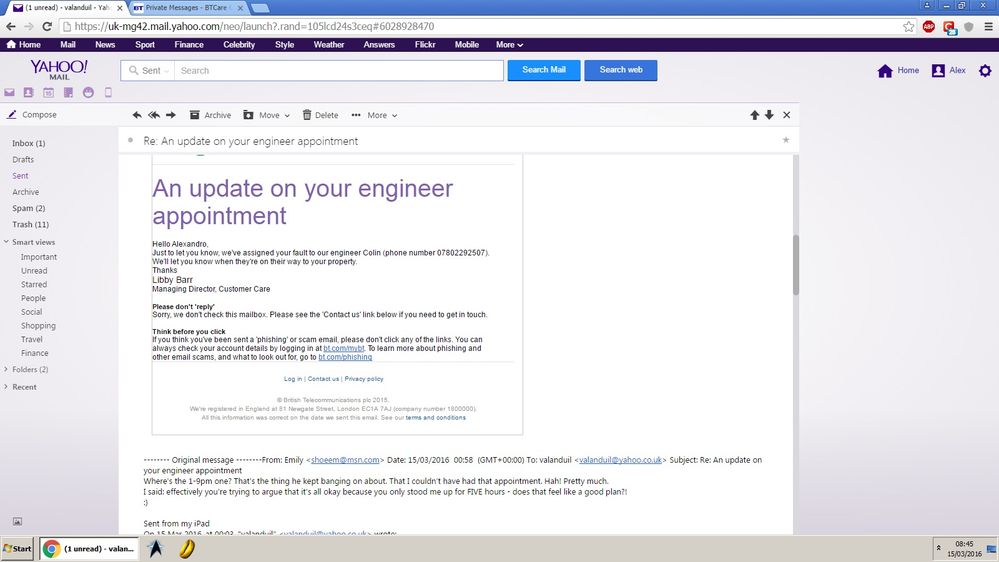Click the Reply arrow in the toolbar
Screen dimensions: 999x562
(x=136, y=115)
